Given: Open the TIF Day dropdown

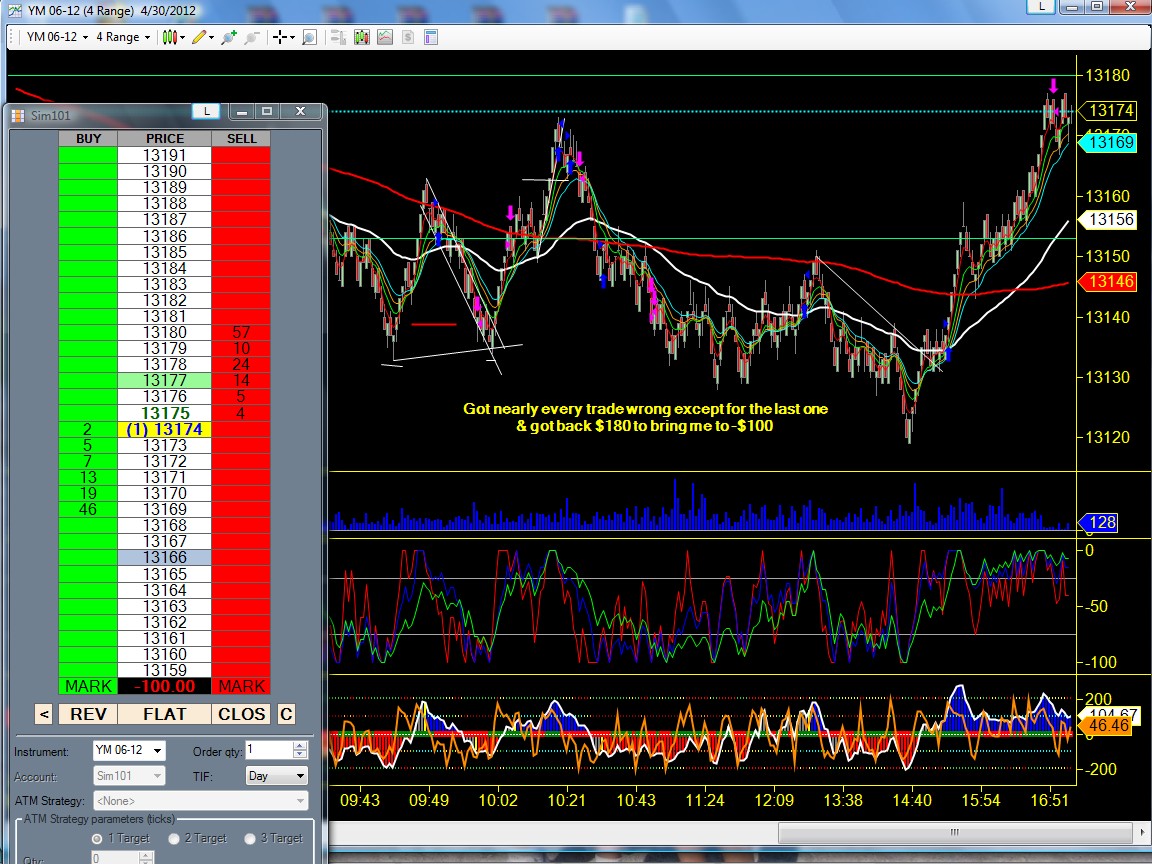Looking at the screenshot, I should point(277,776).
